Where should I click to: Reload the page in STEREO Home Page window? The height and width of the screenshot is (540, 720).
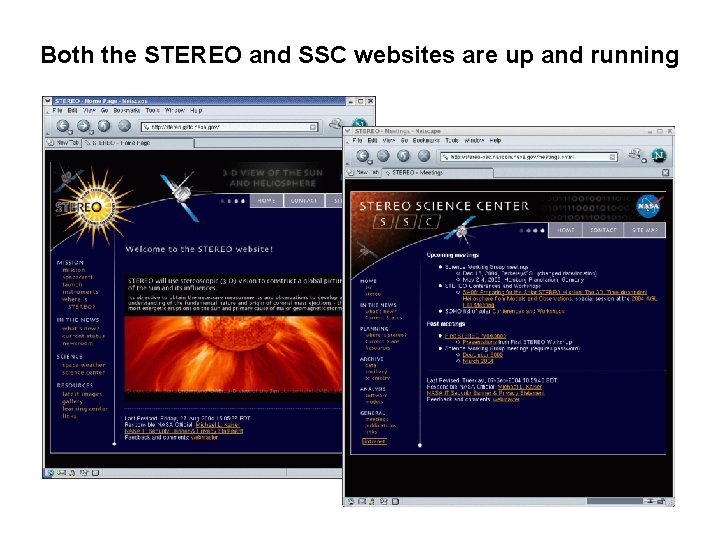pos(104,125)
